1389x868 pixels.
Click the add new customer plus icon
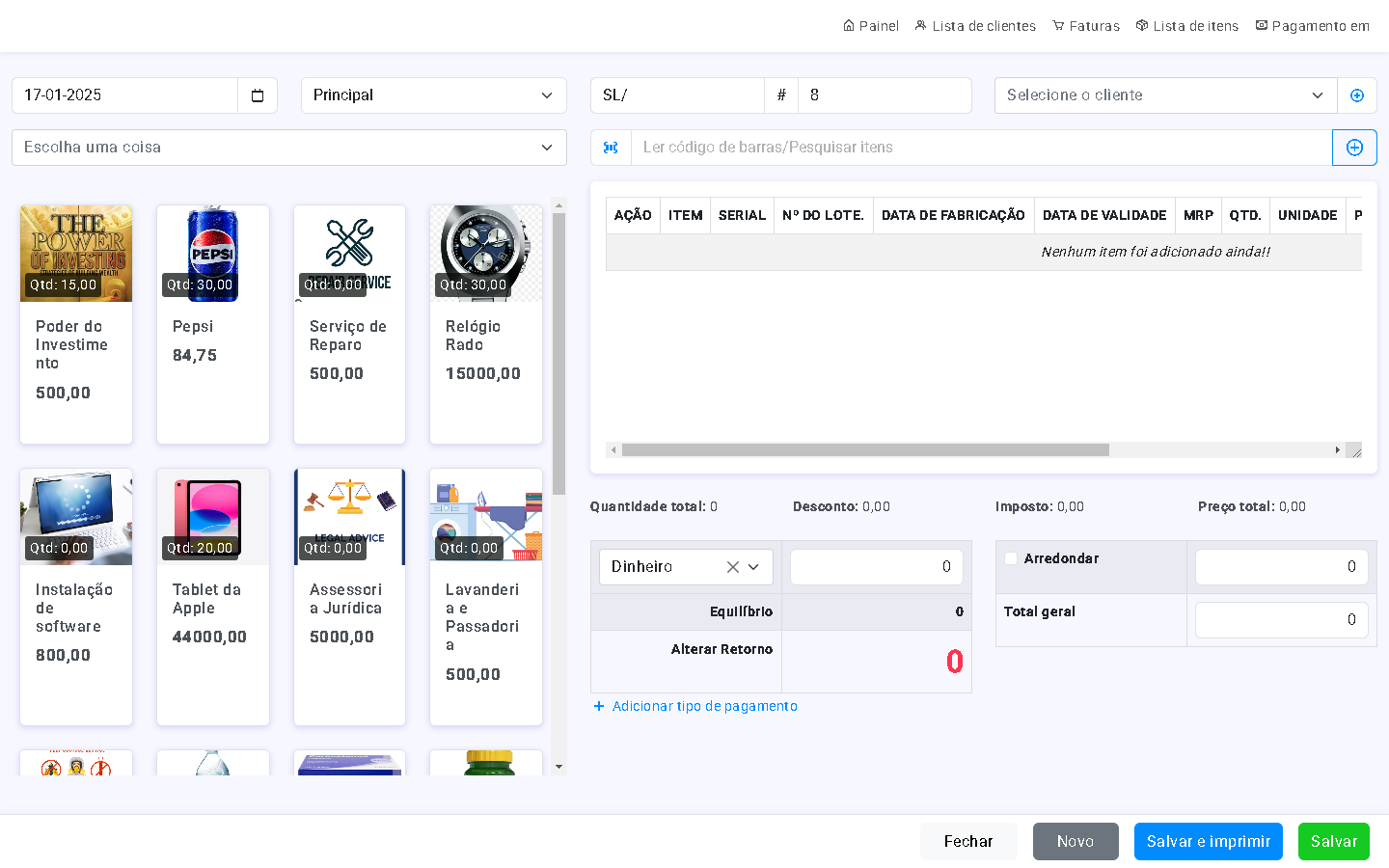1356,95
